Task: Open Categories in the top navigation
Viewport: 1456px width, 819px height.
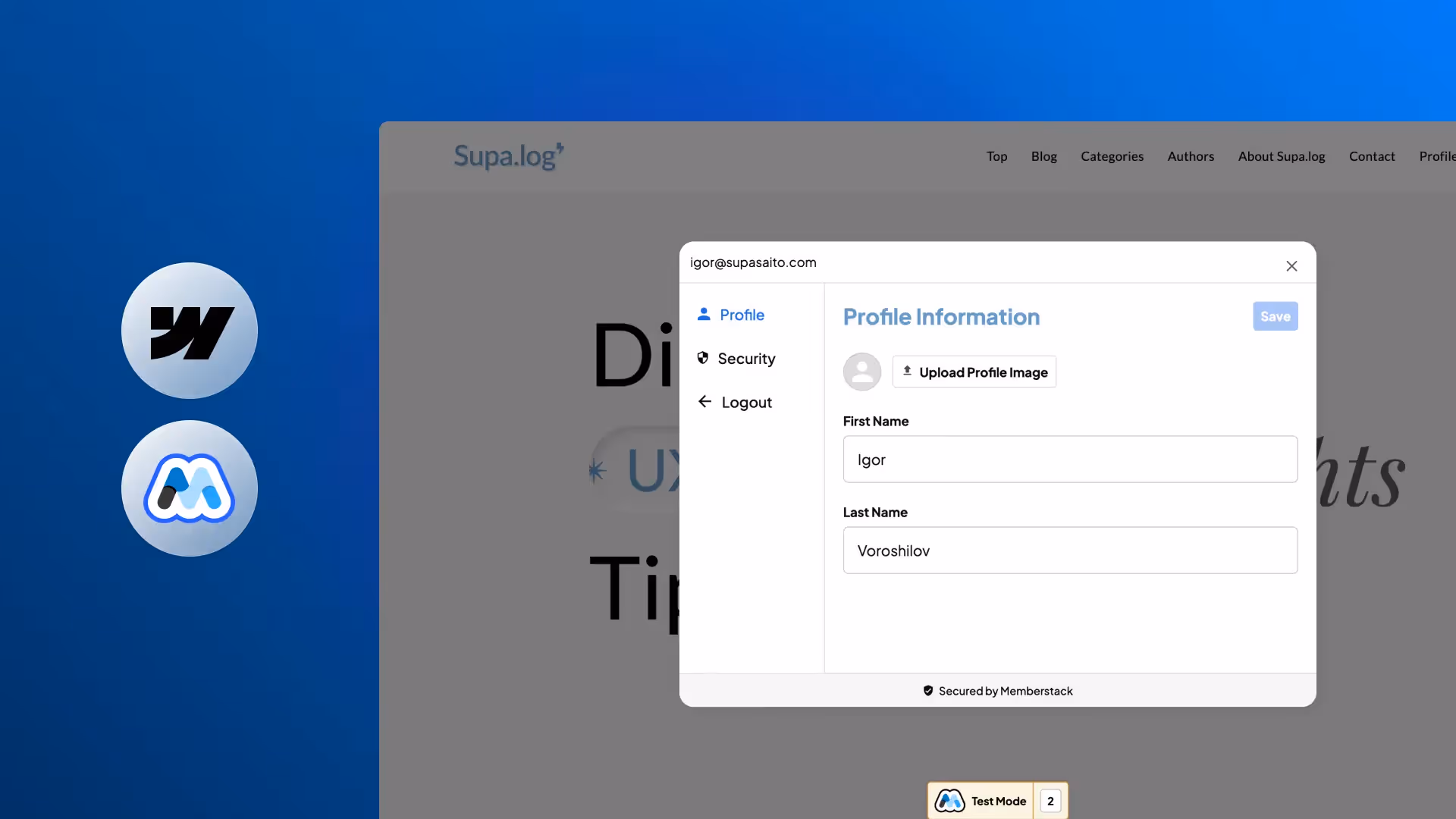Action: pyautogui.click(x=1112, y=156)
